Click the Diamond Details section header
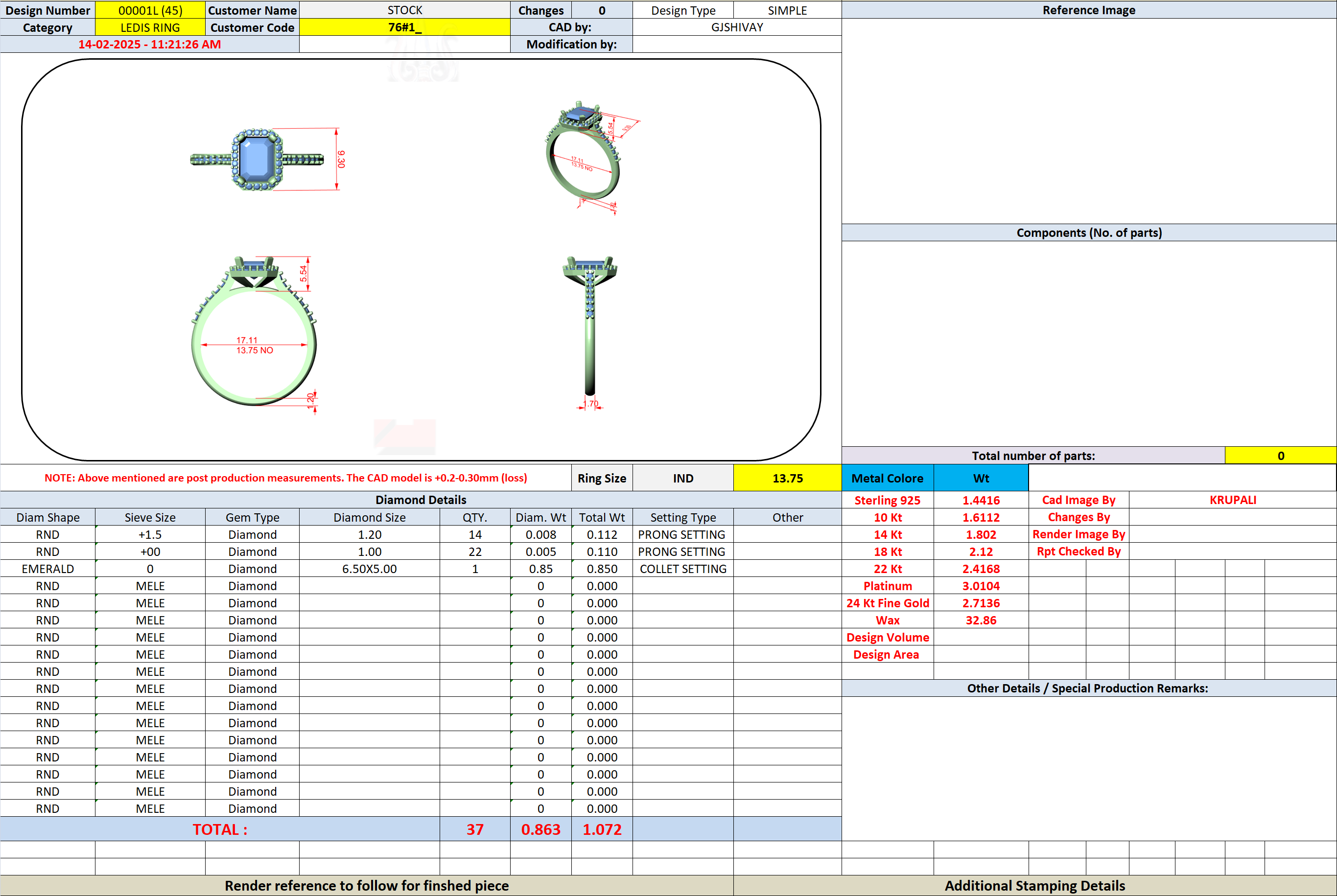Image resolution: width=1337 pixels, height=896 pixels. click(x=421, y=500)
